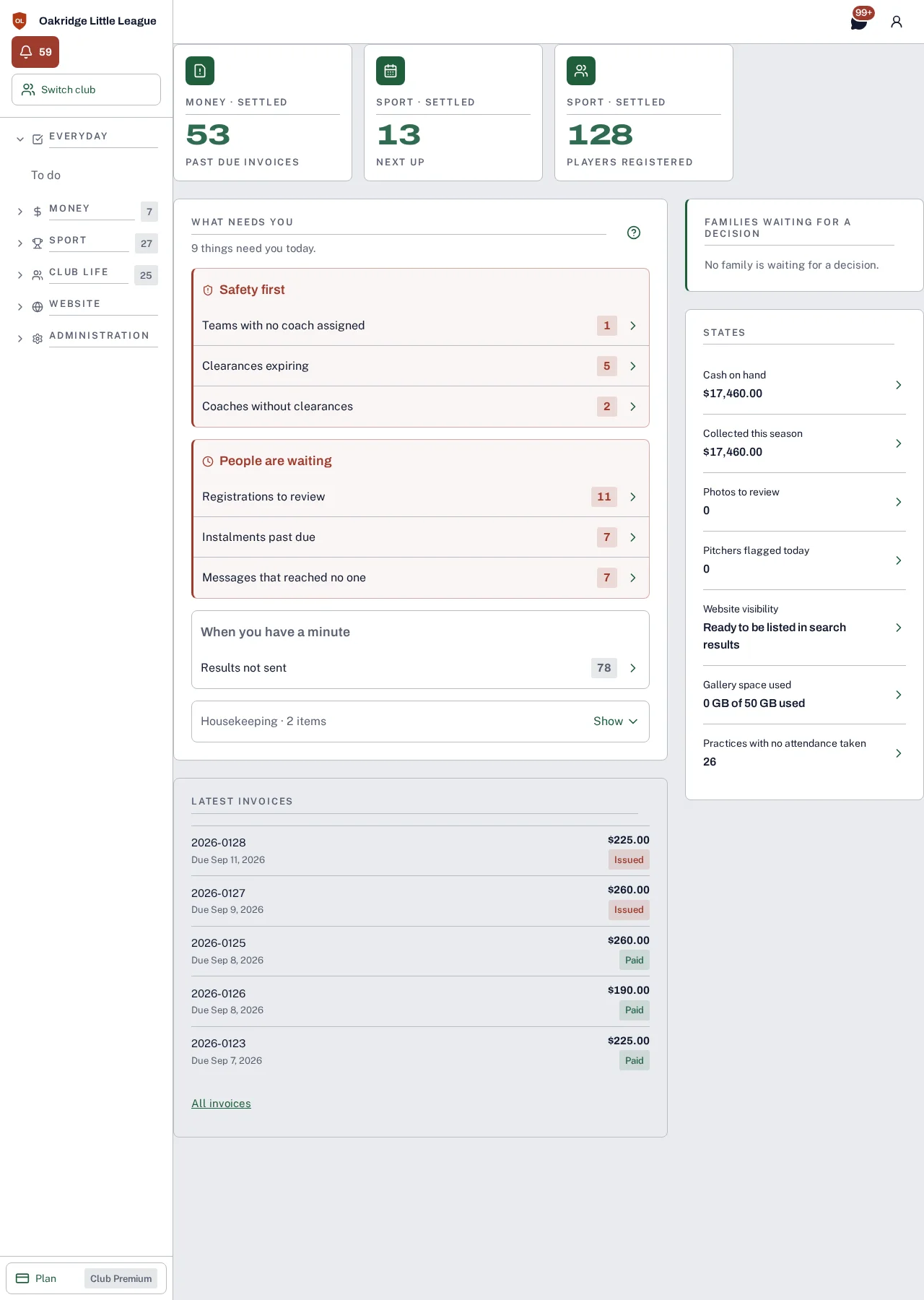This screenshot has height=1300, width=924.
Task: Open invoice 2026-0125
Action: pos(420,951)
